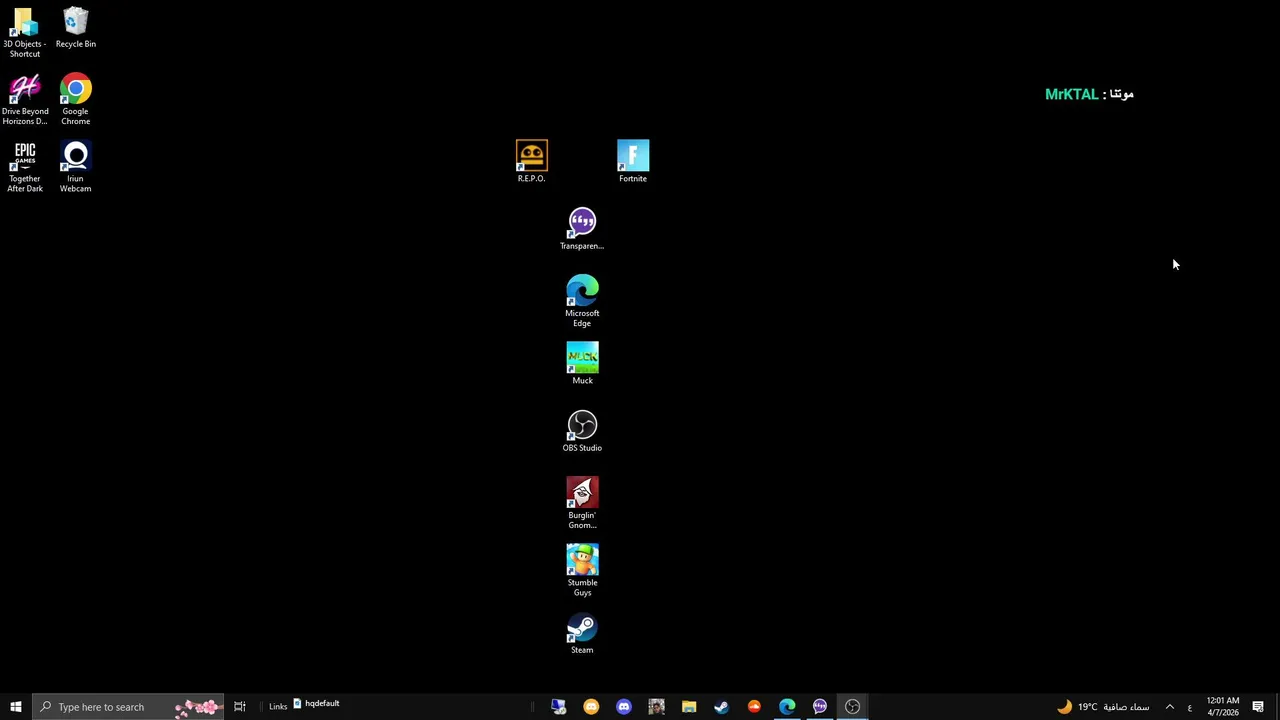The width and height of the screenshot is (1280, 720).
Task: Click the Type here to search box
Action: [127, 707]
